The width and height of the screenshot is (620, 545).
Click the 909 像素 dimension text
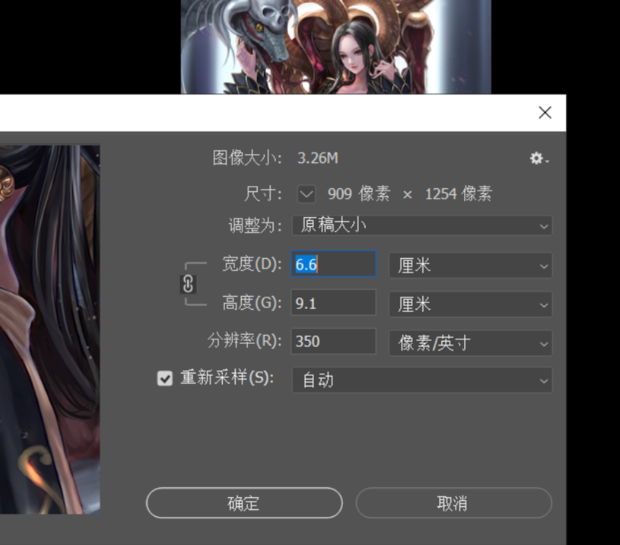pyautogui.click(x=359, y=194)
